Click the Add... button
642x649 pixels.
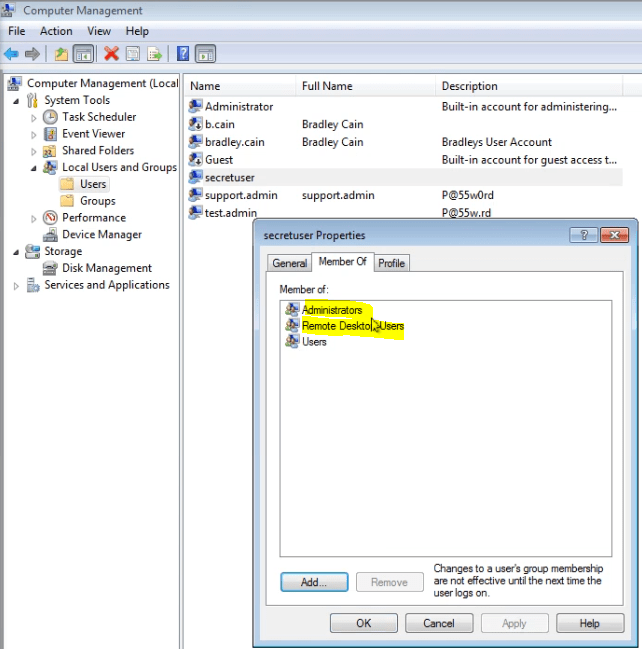314,582
